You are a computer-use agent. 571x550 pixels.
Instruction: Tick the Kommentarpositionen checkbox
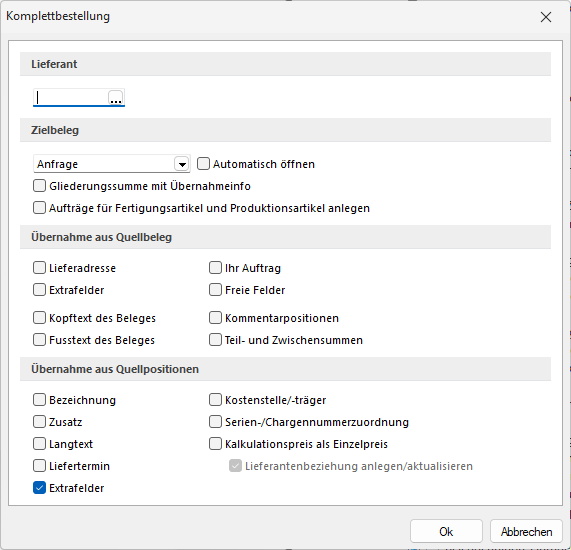tap(215, 318)
